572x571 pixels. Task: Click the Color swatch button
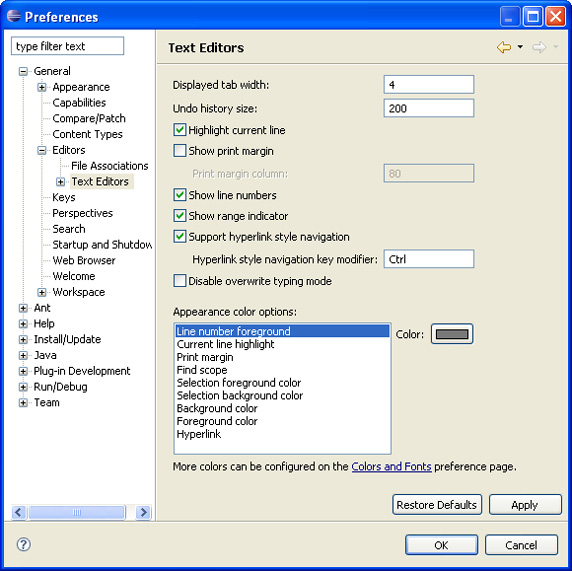[452, 334]
